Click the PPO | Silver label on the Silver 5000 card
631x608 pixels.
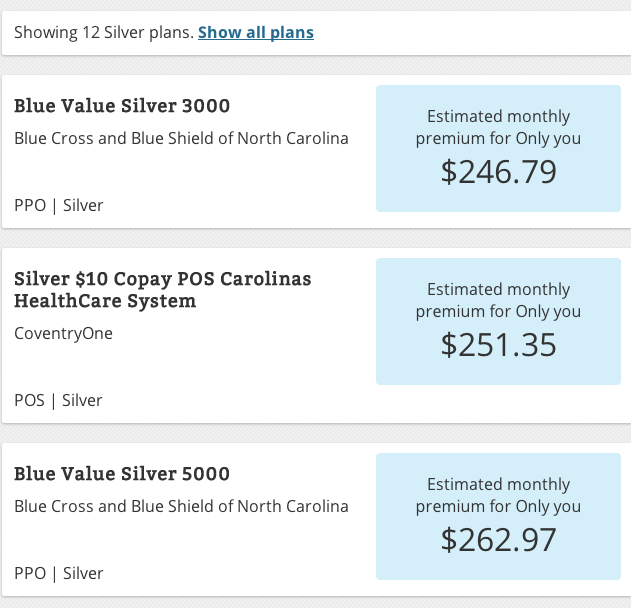58,573
